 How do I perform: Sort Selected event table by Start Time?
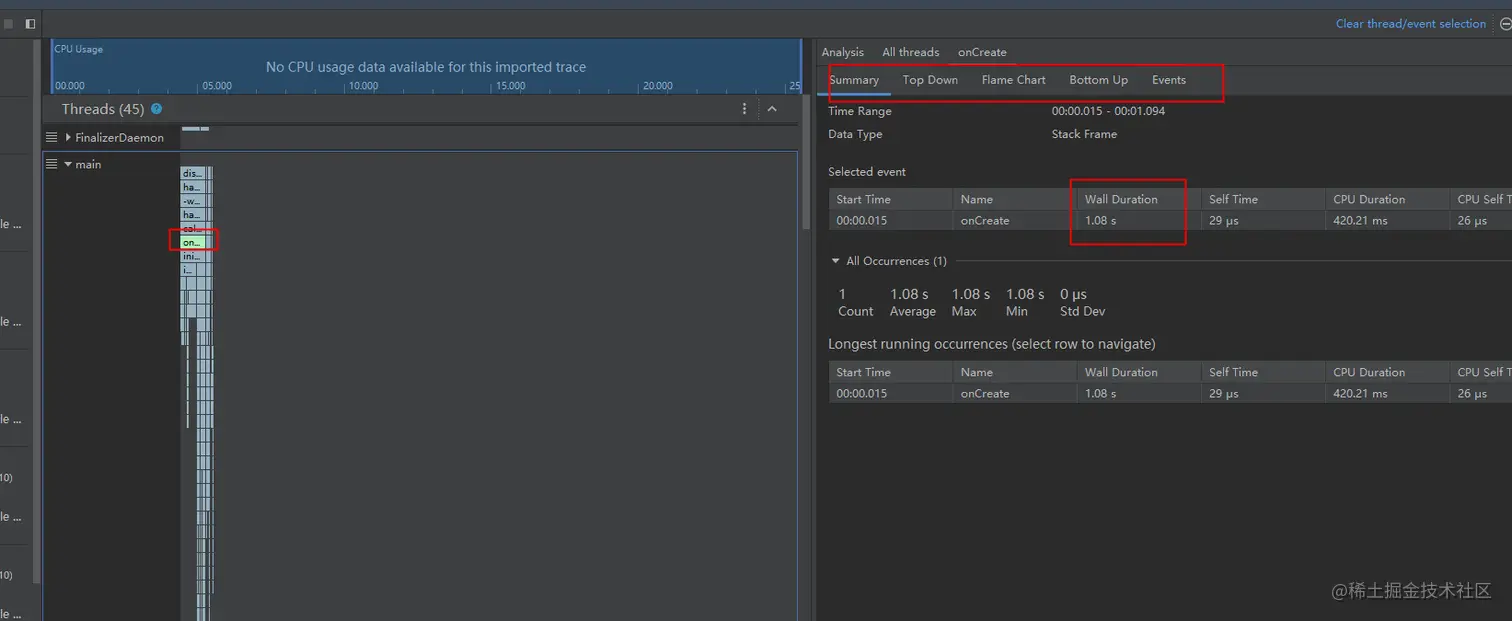click(x=890, y=199)
